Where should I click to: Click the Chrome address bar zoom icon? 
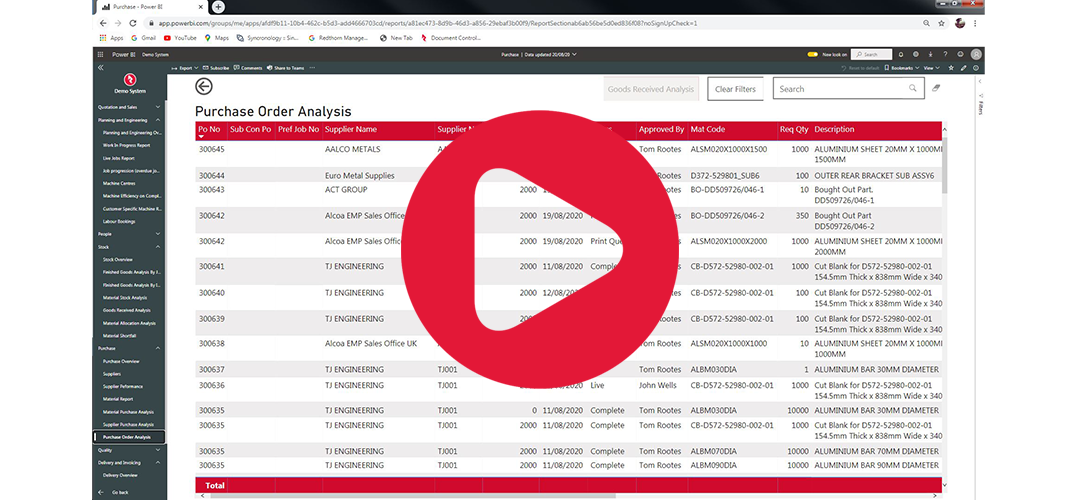(926, 23)
